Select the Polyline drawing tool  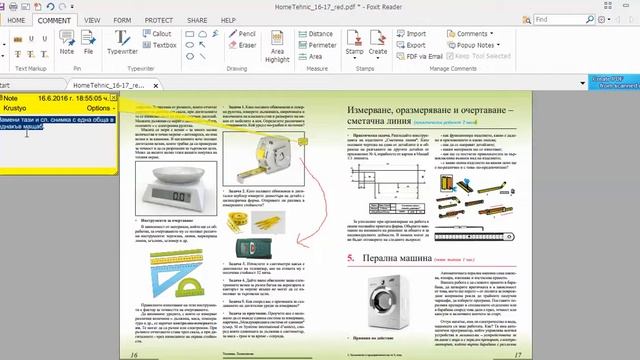click(x=216, y=34)
